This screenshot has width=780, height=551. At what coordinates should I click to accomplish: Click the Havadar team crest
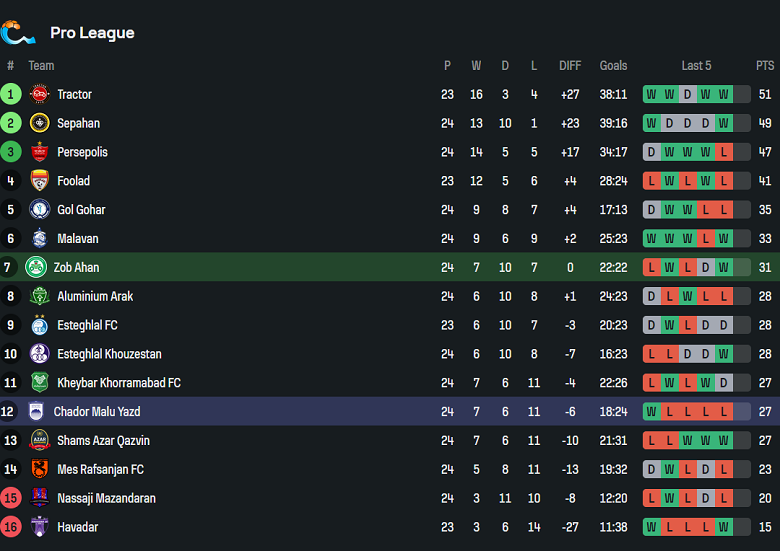pyautogui.click(x=40, y=527)
